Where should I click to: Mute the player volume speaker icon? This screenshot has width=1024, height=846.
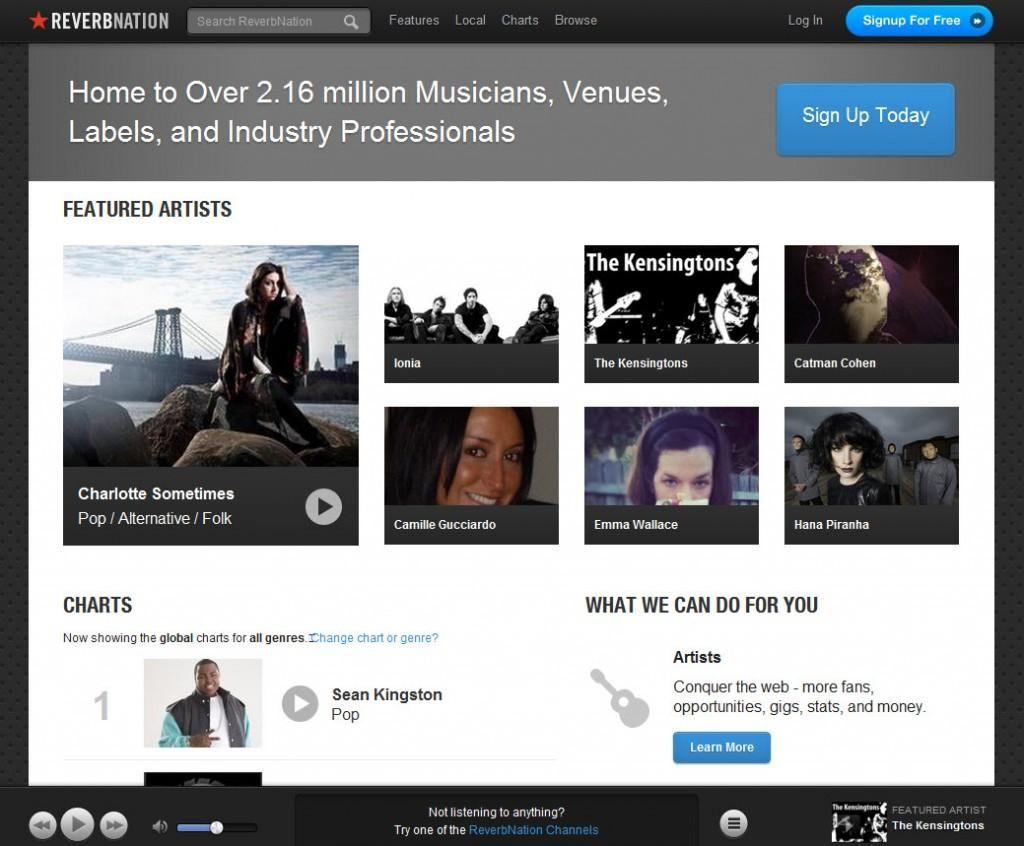pyautogui.click(x=159, y=827)
